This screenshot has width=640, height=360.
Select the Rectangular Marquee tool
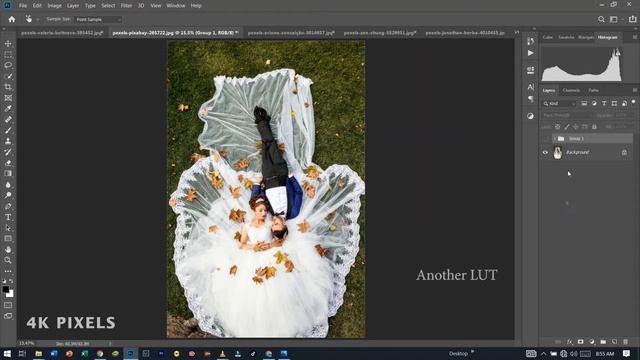pyautogui.click(x=8, y=54)
